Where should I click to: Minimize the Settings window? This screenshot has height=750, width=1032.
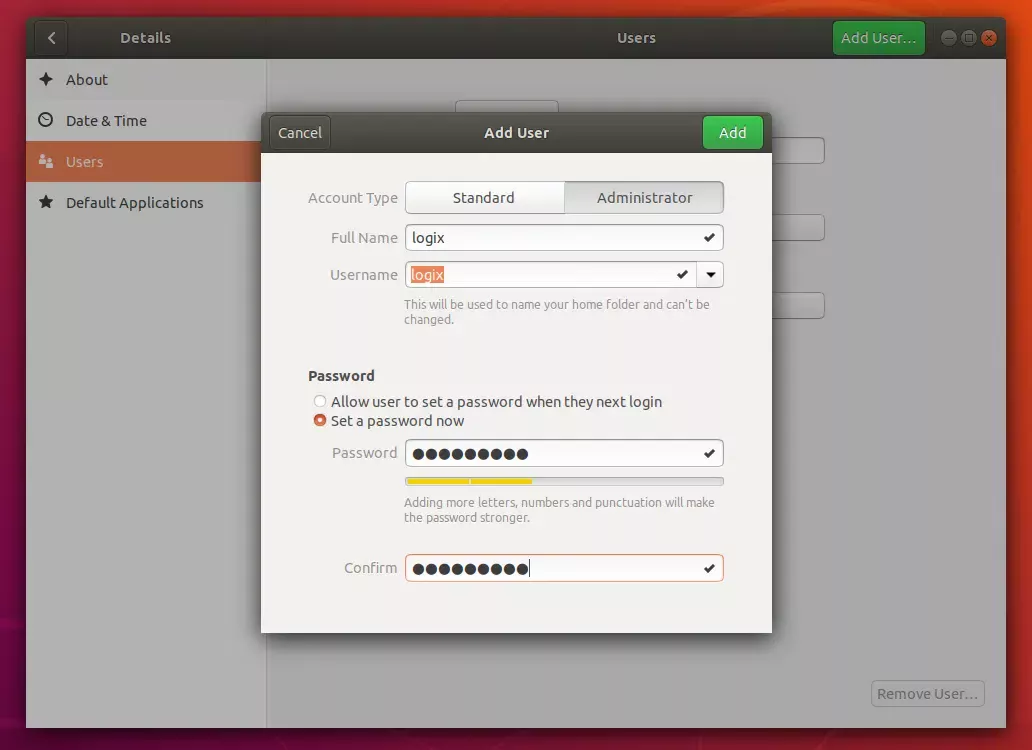(948, 38)
